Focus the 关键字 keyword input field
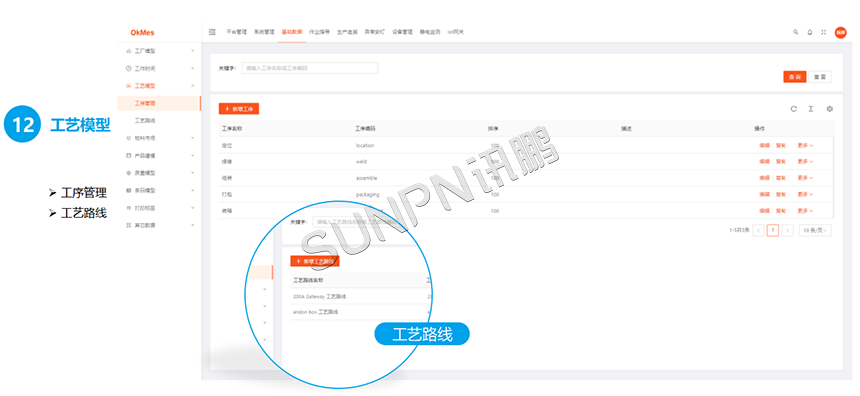Image resolution: width=860 pixels, height=396 pixels. [x=310, y=68]
